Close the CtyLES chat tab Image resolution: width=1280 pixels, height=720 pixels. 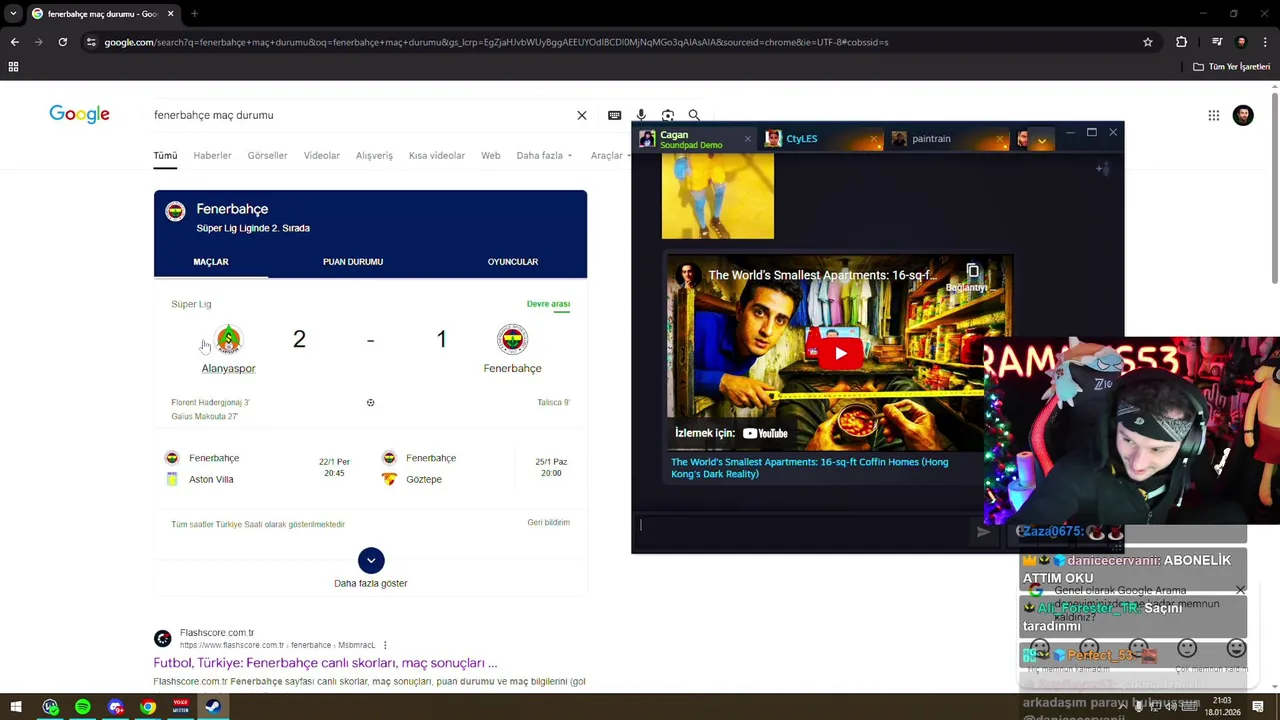[873, 139]
